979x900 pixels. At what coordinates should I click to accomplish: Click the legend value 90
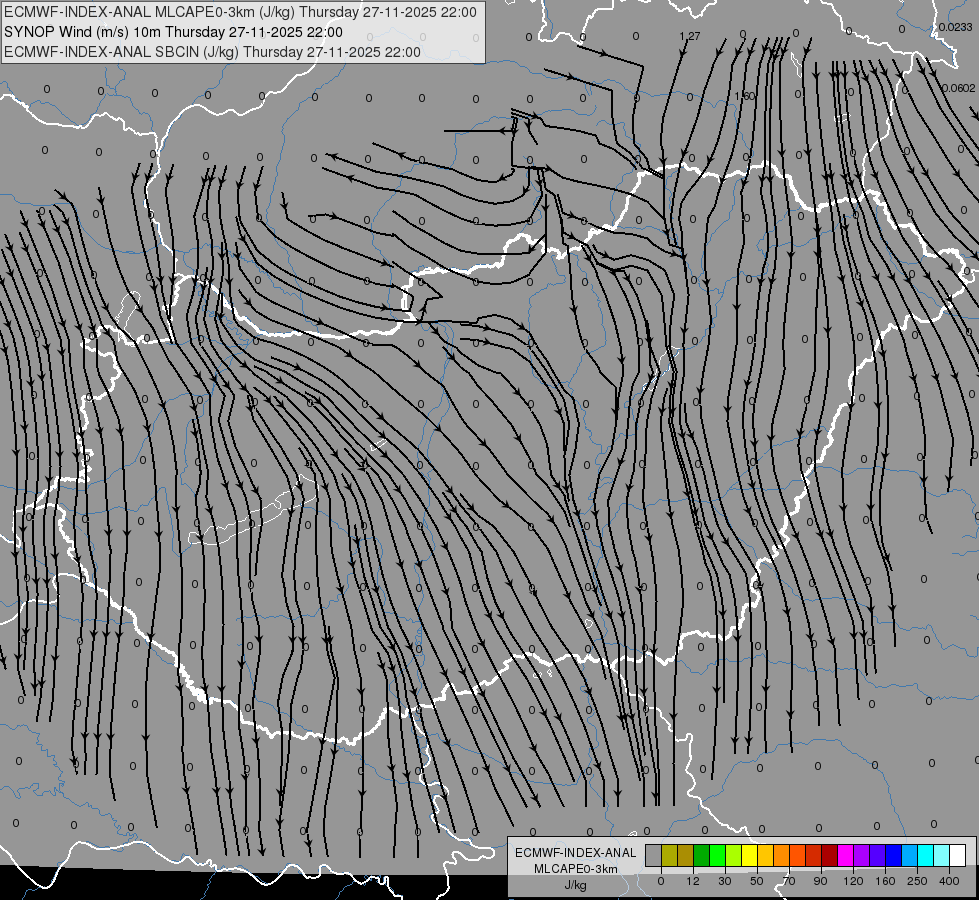click(820, 881)
